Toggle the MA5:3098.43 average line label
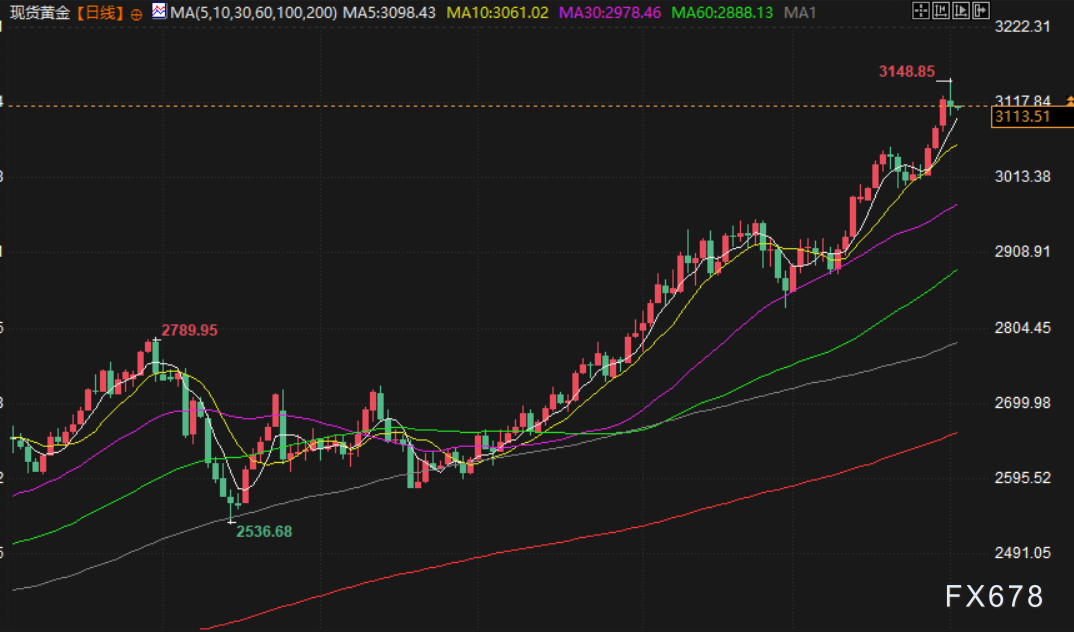This screenshot has height=632, width=1074. click(389, 13)
